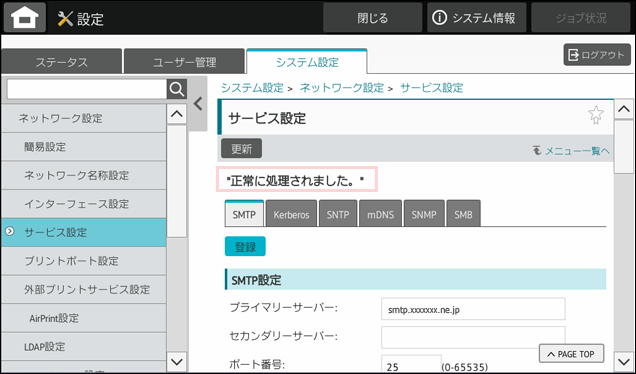Select the SMTP tab
Screen dimensions: 636x374
click(x=244, y=214)
